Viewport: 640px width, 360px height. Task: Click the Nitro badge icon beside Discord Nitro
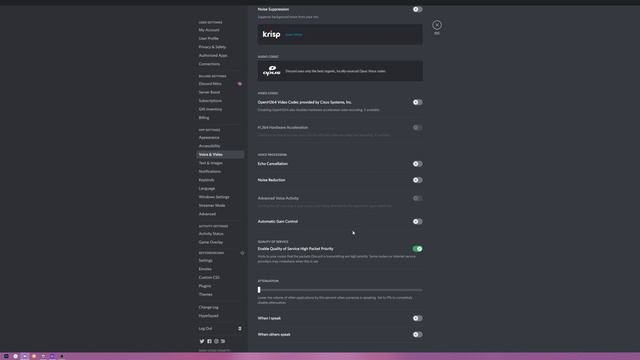click(x=240, y=84)
